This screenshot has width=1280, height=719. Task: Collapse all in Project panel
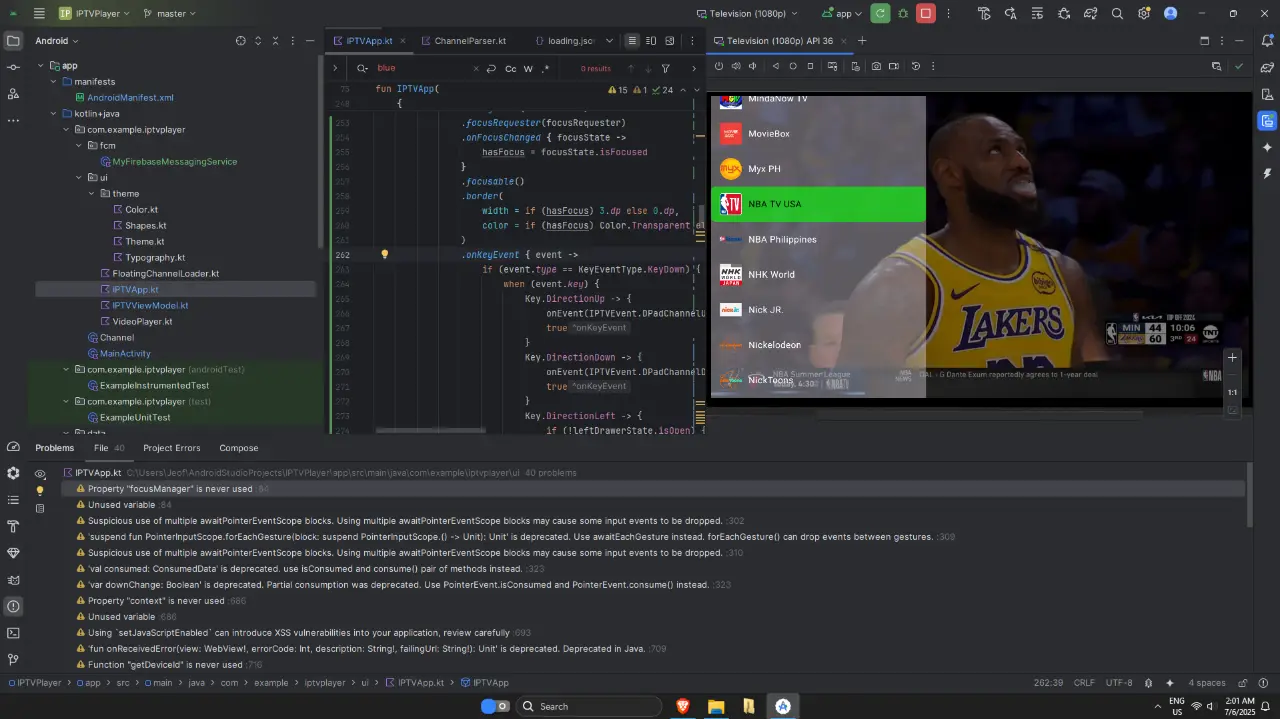276,41
